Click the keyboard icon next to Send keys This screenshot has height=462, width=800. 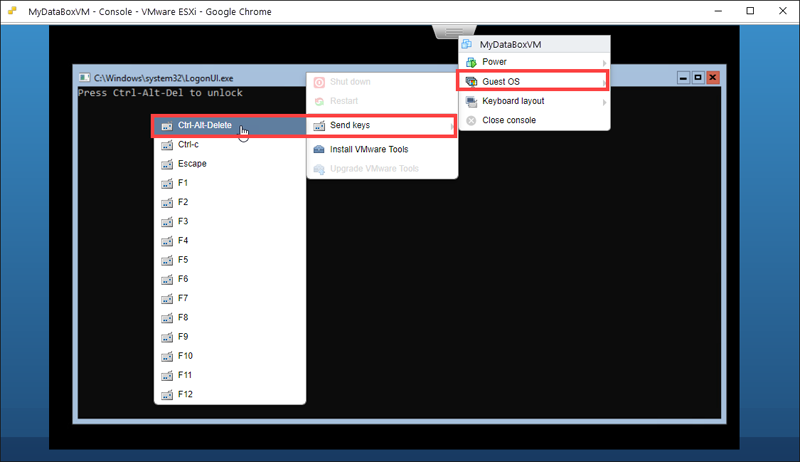click(319, 125)
